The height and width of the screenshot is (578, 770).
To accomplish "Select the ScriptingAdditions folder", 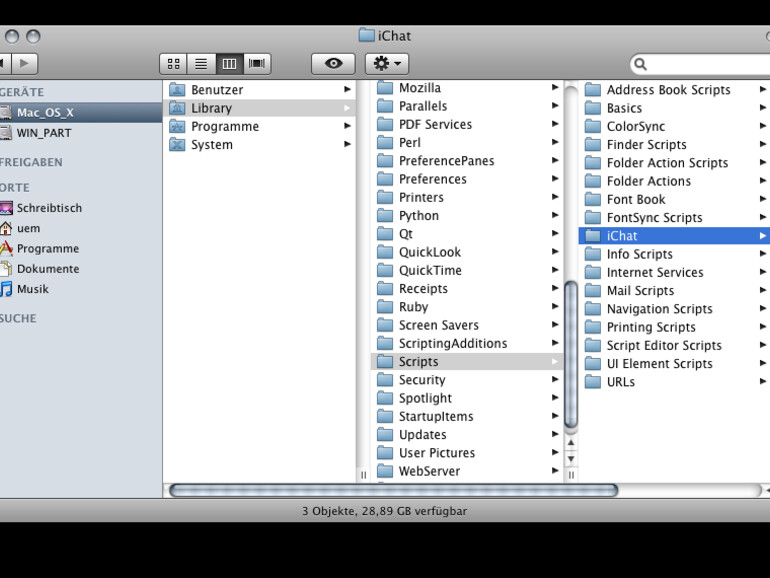I will click(x=467, y=343).
